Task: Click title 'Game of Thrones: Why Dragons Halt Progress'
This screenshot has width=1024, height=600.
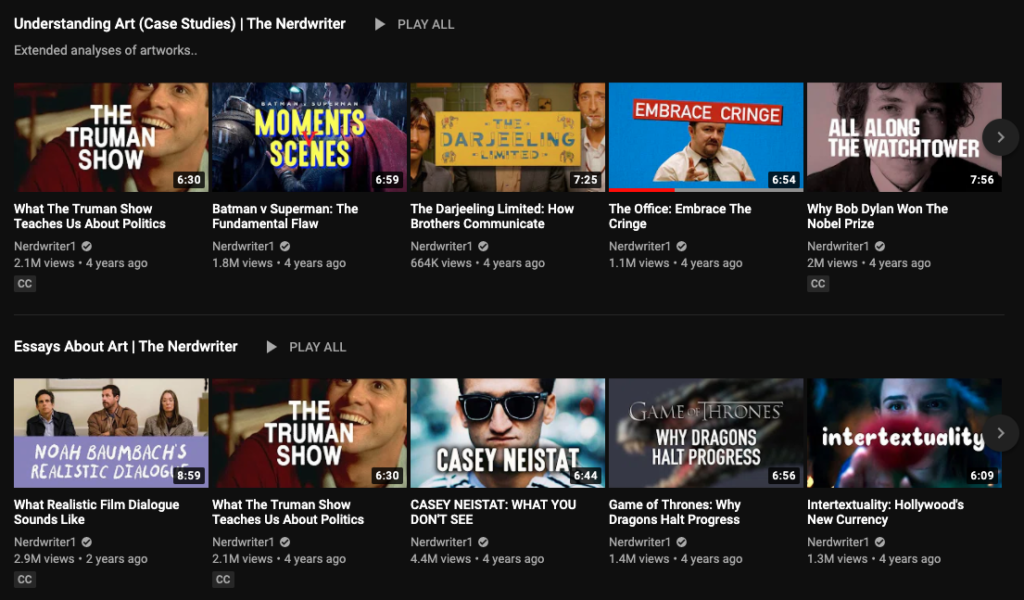Action: click(675, 512)
